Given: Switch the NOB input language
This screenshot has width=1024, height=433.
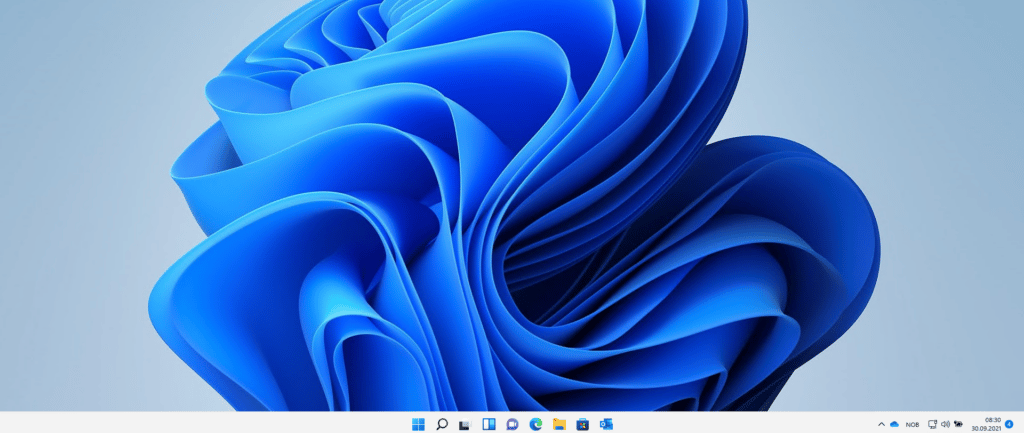Looking at the screenshot, I should (x=912, y=425).
